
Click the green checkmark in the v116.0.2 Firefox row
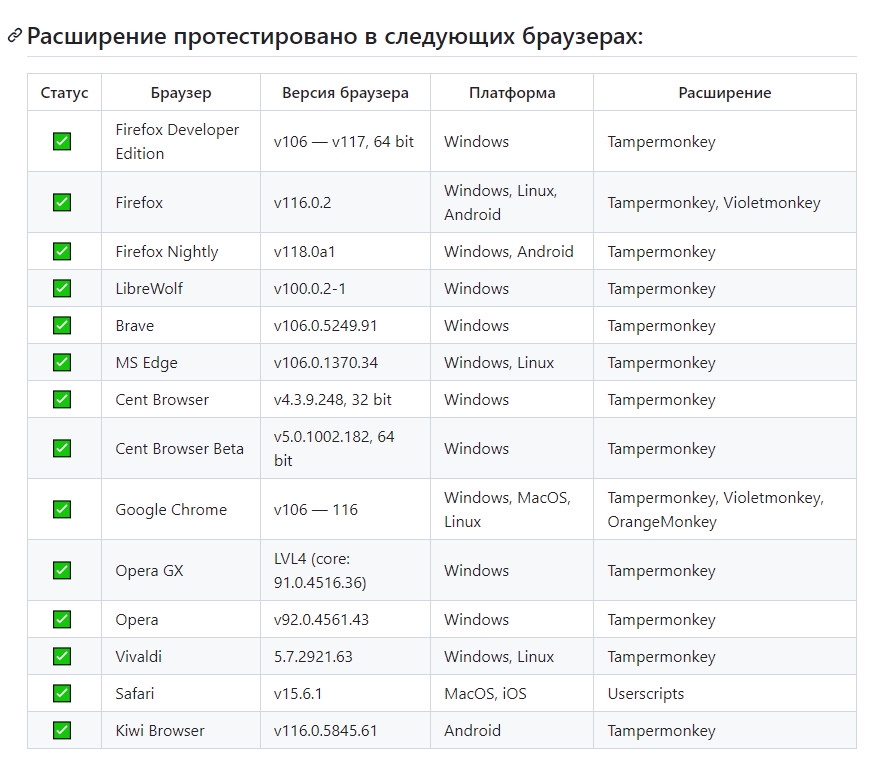[62, 202]
